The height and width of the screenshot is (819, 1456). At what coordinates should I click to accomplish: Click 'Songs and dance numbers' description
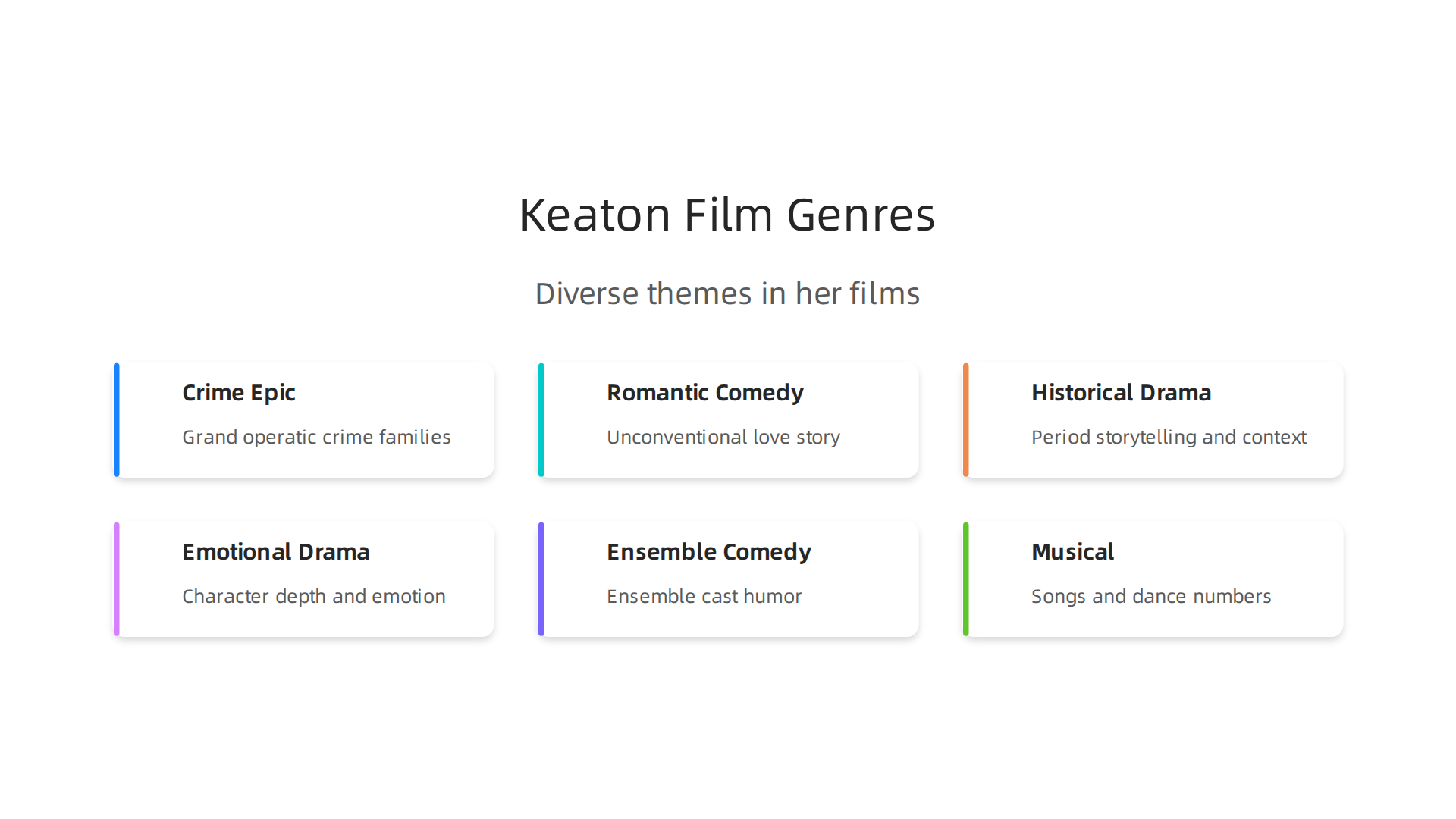coord(1151,596)
